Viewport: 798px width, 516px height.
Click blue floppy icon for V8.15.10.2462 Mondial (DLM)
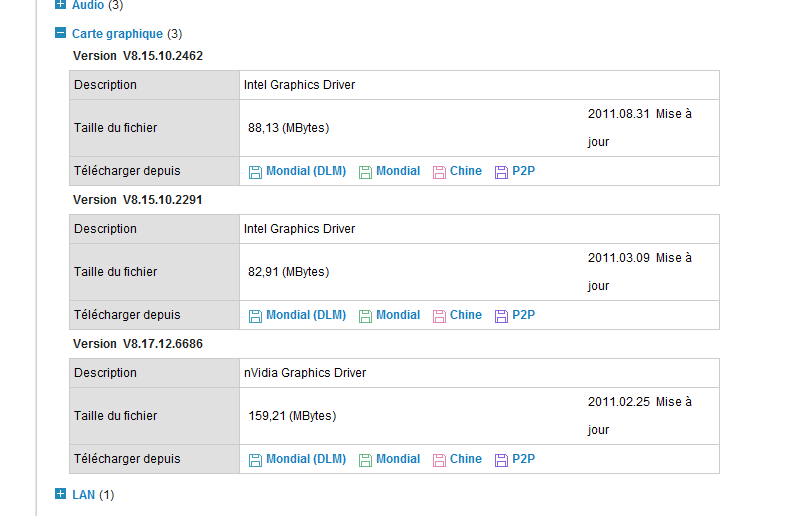(x=255, y=172)
